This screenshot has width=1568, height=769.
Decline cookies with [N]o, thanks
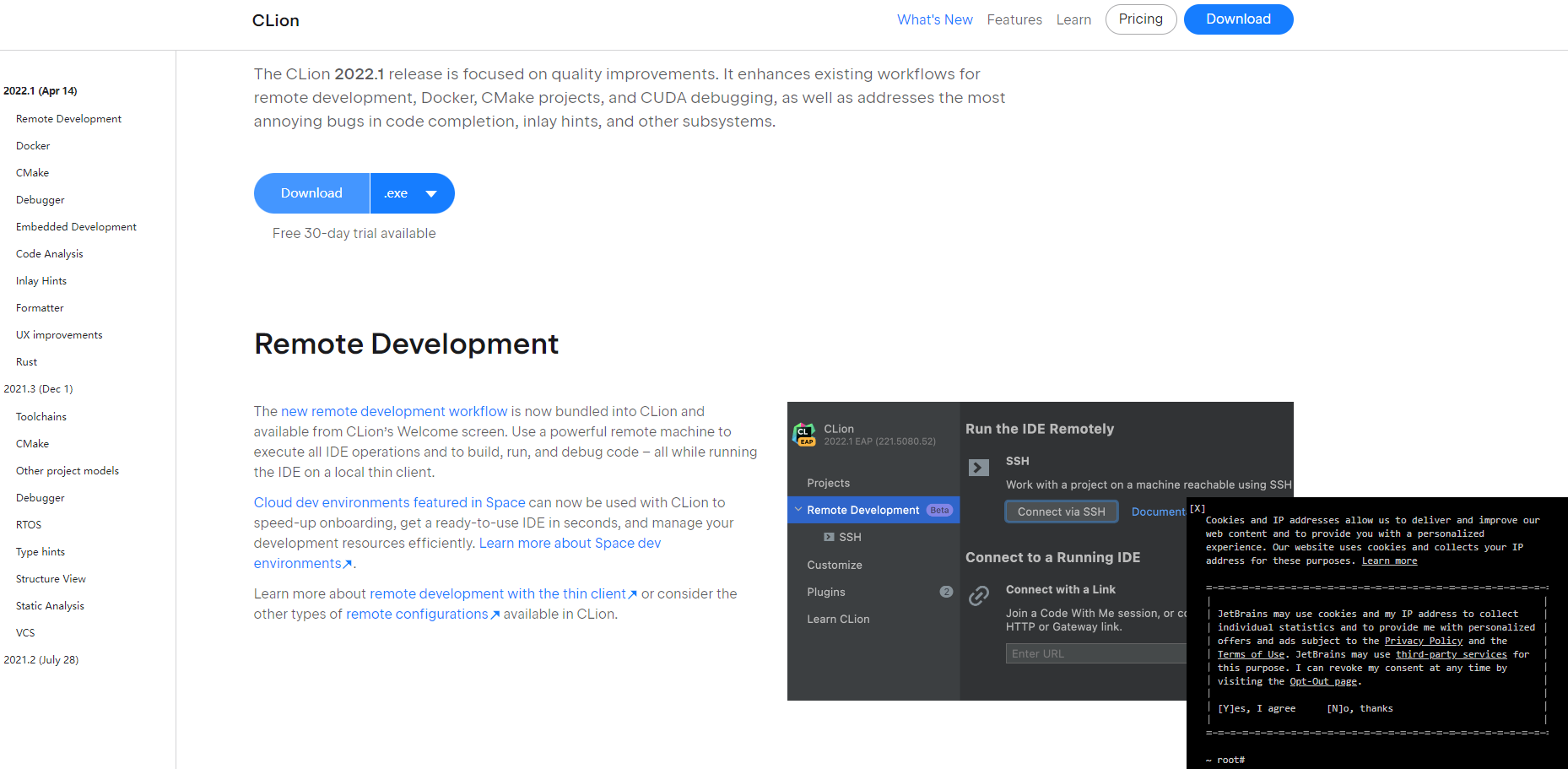(1360, 708)
